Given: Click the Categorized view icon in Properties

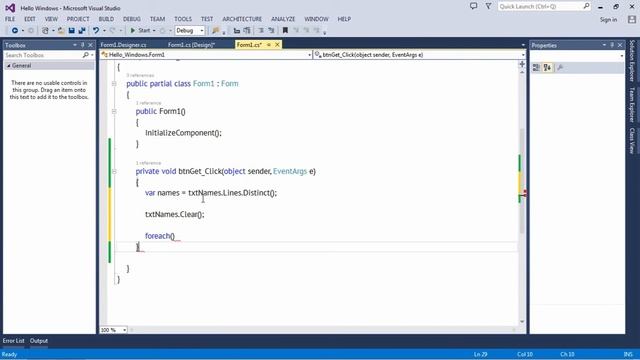Looking at the screenshot, I should 536,68.
